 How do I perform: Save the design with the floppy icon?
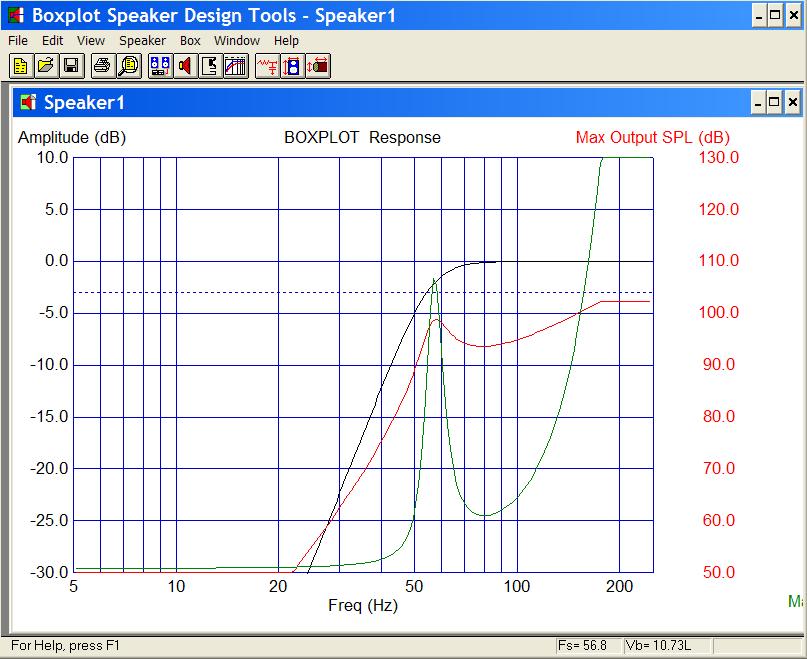72,66
